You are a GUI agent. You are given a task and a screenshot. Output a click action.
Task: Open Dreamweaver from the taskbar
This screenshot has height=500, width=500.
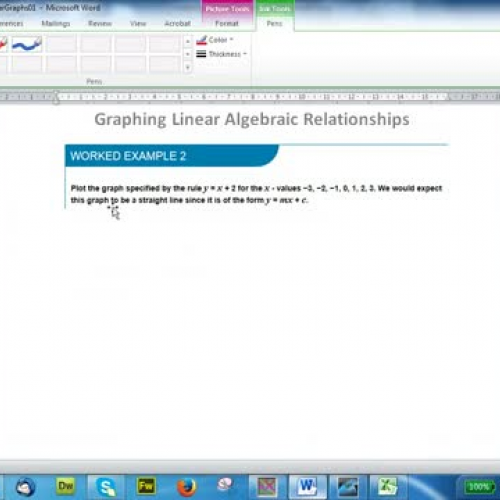click(x=65, y=486)
